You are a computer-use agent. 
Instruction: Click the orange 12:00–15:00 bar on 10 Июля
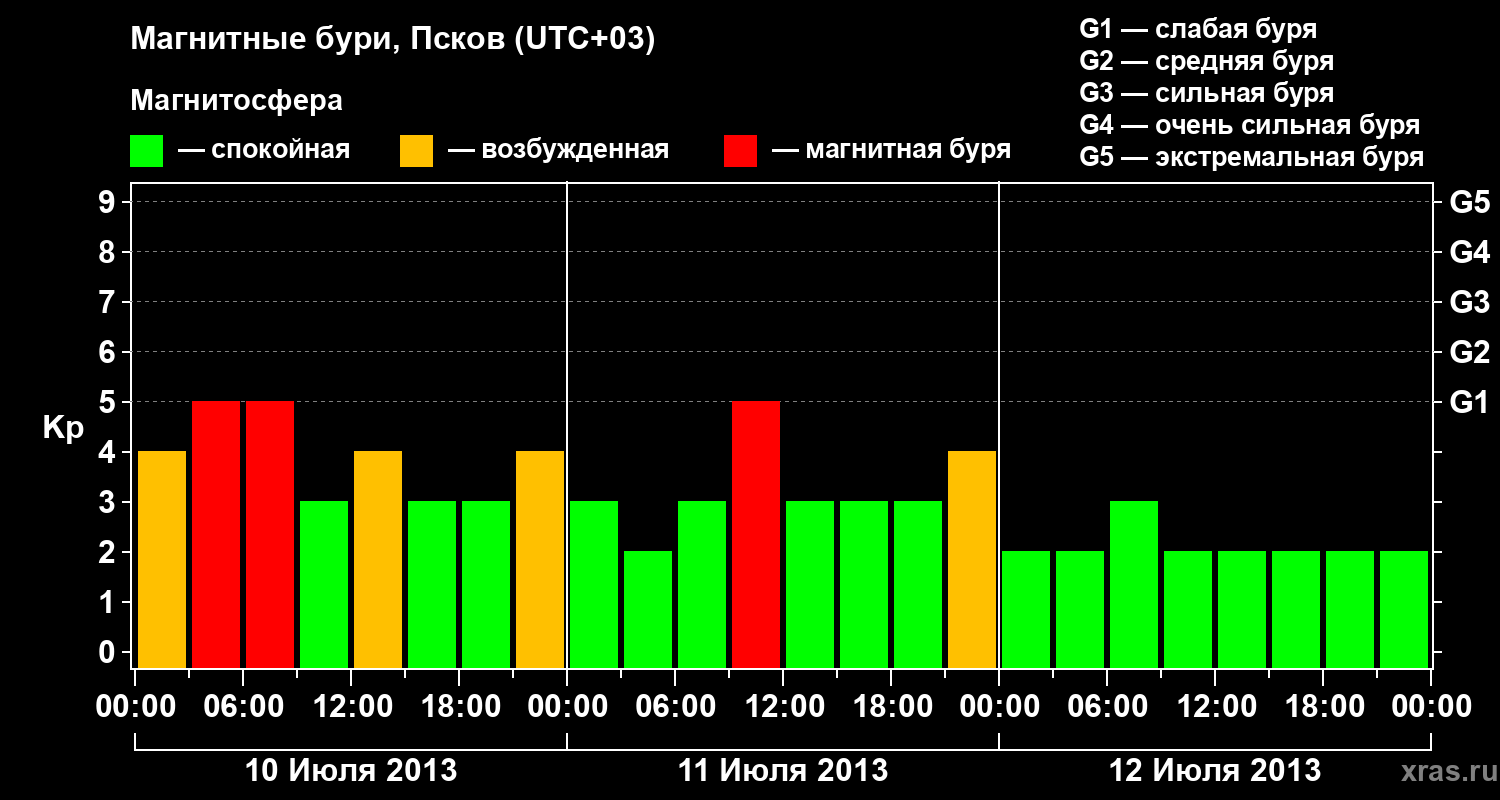point(378,559)
